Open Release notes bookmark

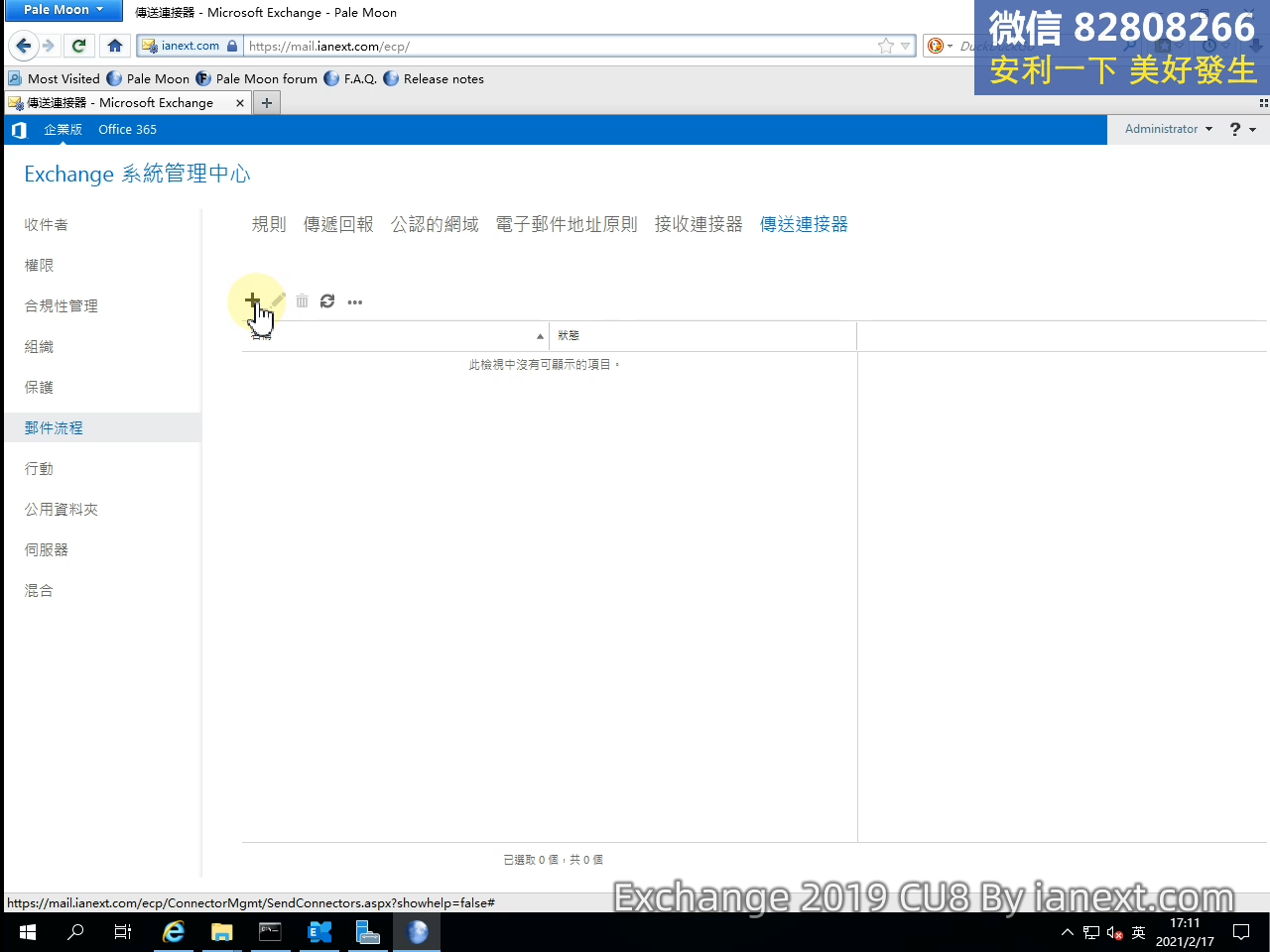[434, 79]
